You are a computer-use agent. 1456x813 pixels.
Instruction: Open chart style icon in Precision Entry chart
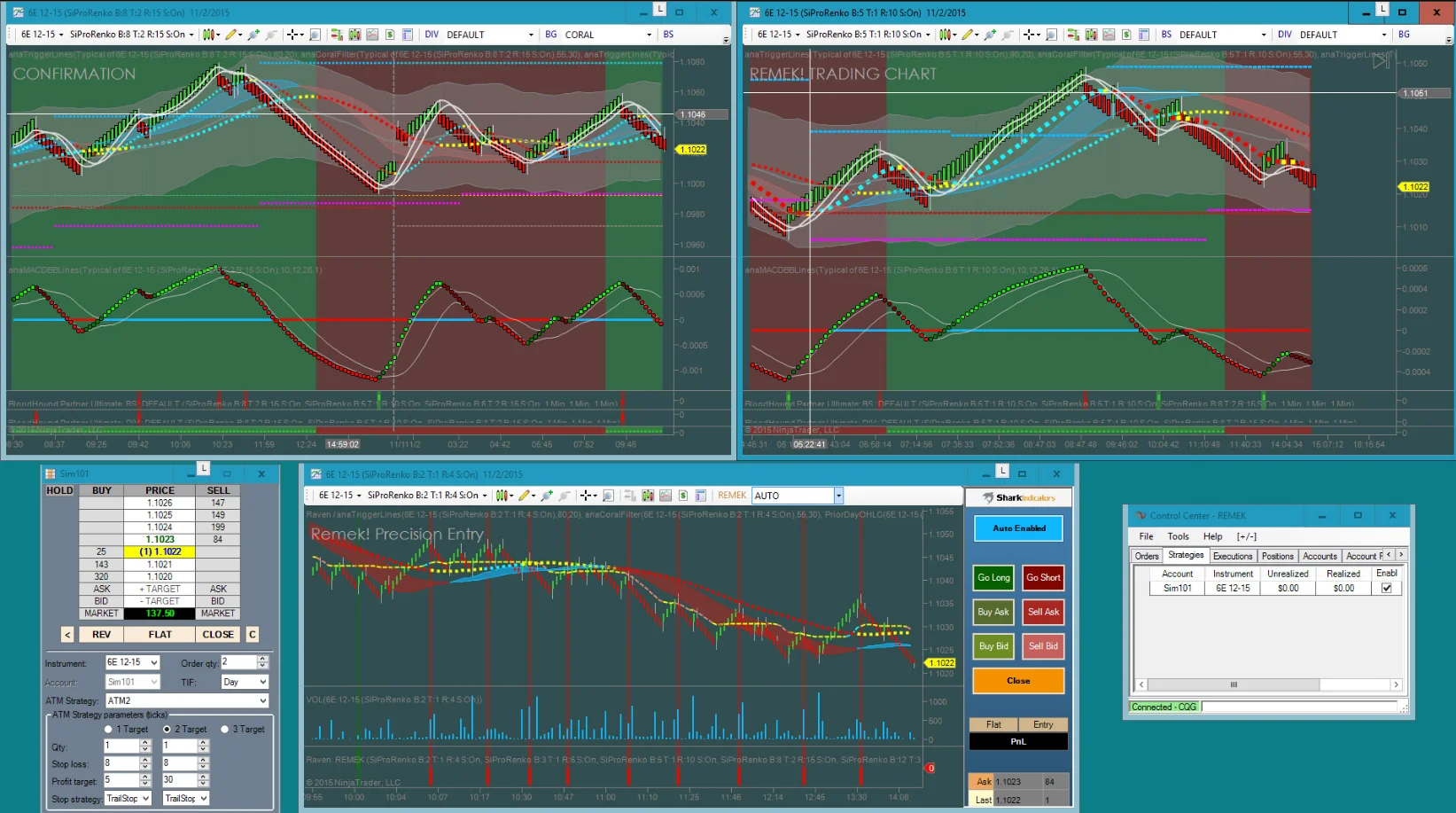(x=502, y=496)
